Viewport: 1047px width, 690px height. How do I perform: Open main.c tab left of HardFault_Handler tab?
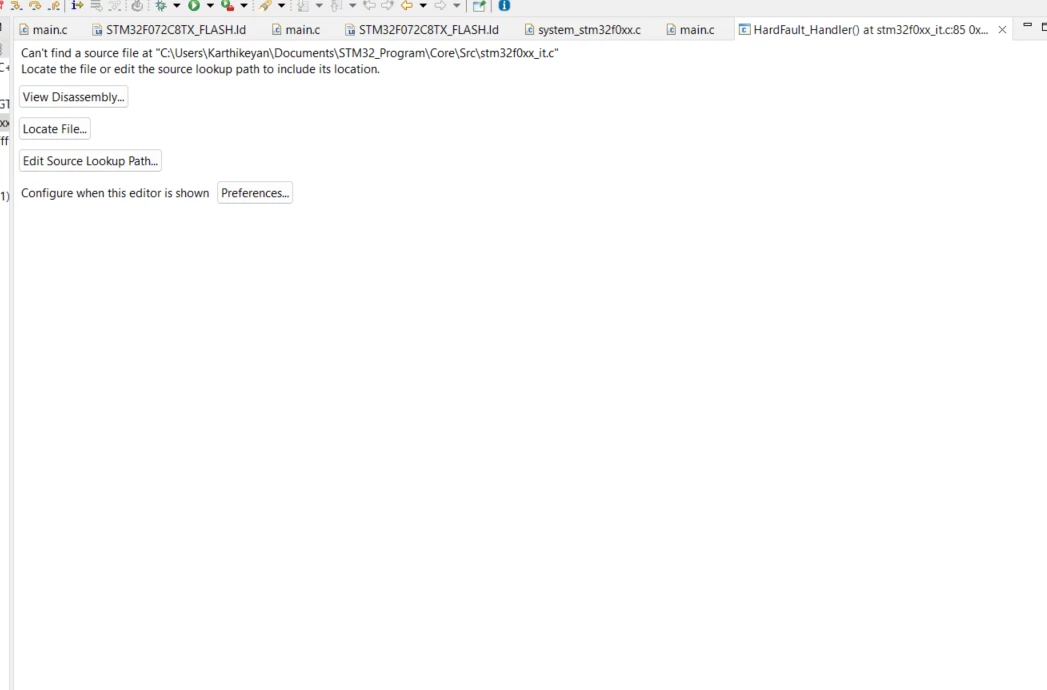[690, 29]
